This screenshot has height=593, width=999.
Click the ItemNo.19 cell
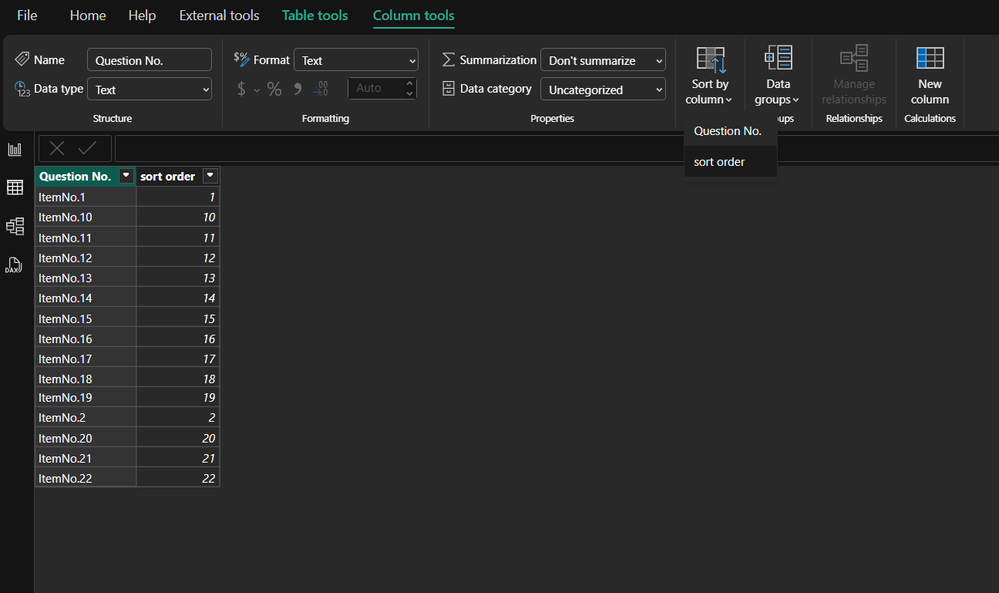pos(85,397)
